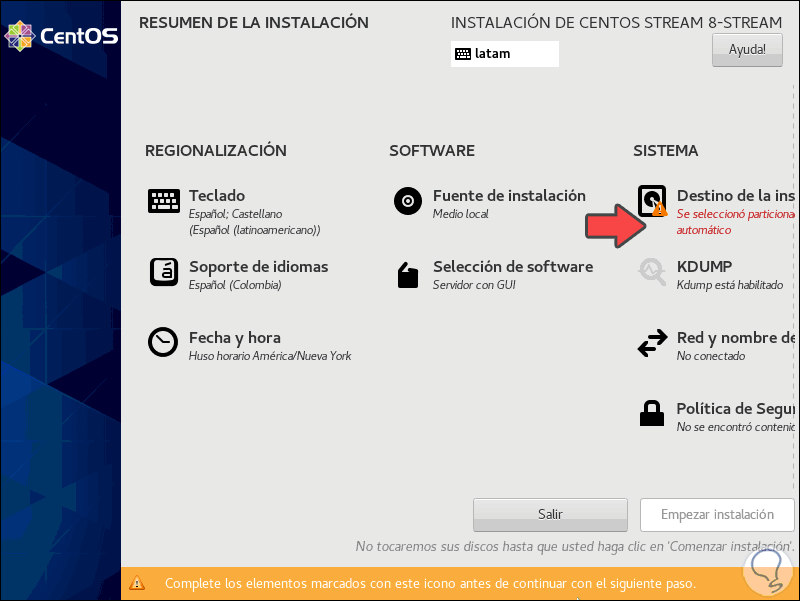Click the Soporte de idiomas language icon
This screenshot has width=800, height=601.
tap(164, 272)
